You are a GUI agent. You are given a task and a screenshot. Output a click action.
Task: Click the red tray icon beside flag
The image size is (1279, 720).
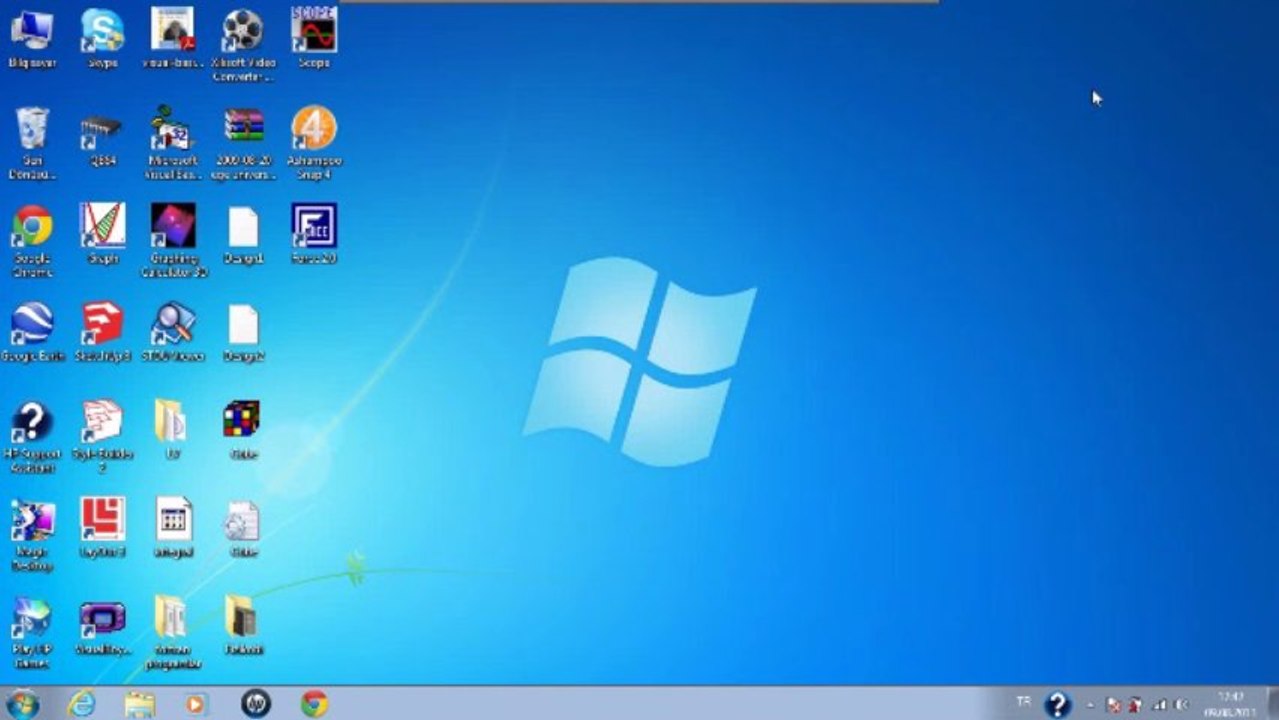[1137, 704]
